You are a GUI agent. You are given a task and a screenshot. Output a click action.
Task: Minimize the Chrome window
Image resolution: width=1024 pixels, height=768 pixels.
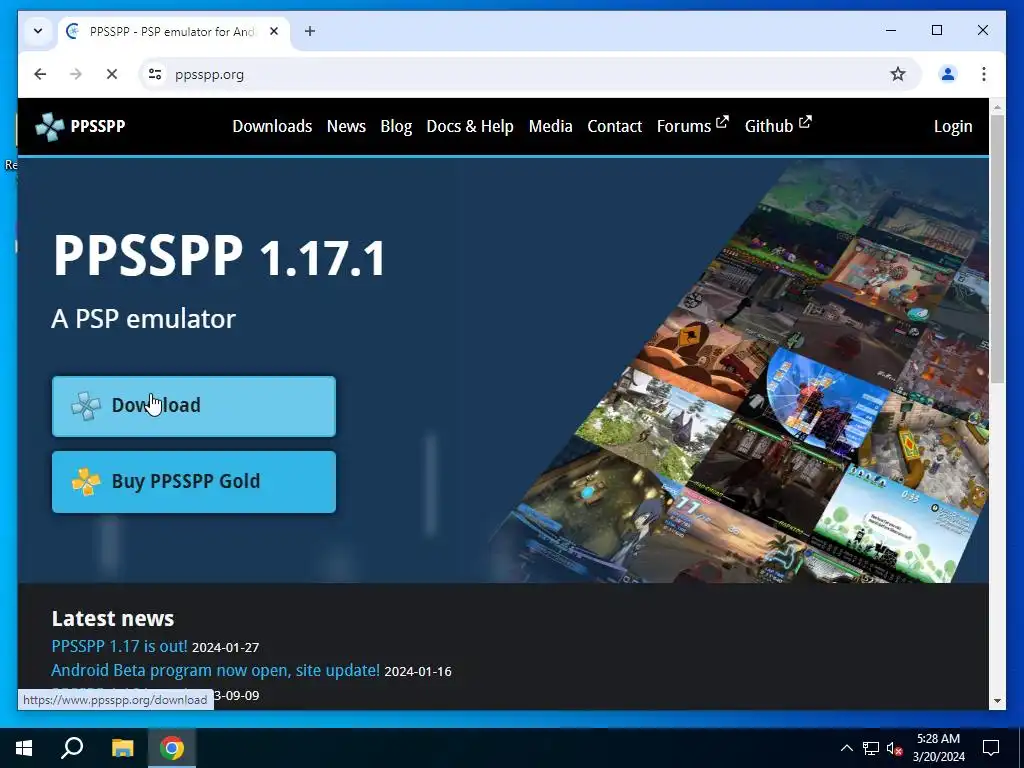coord(891,30)
